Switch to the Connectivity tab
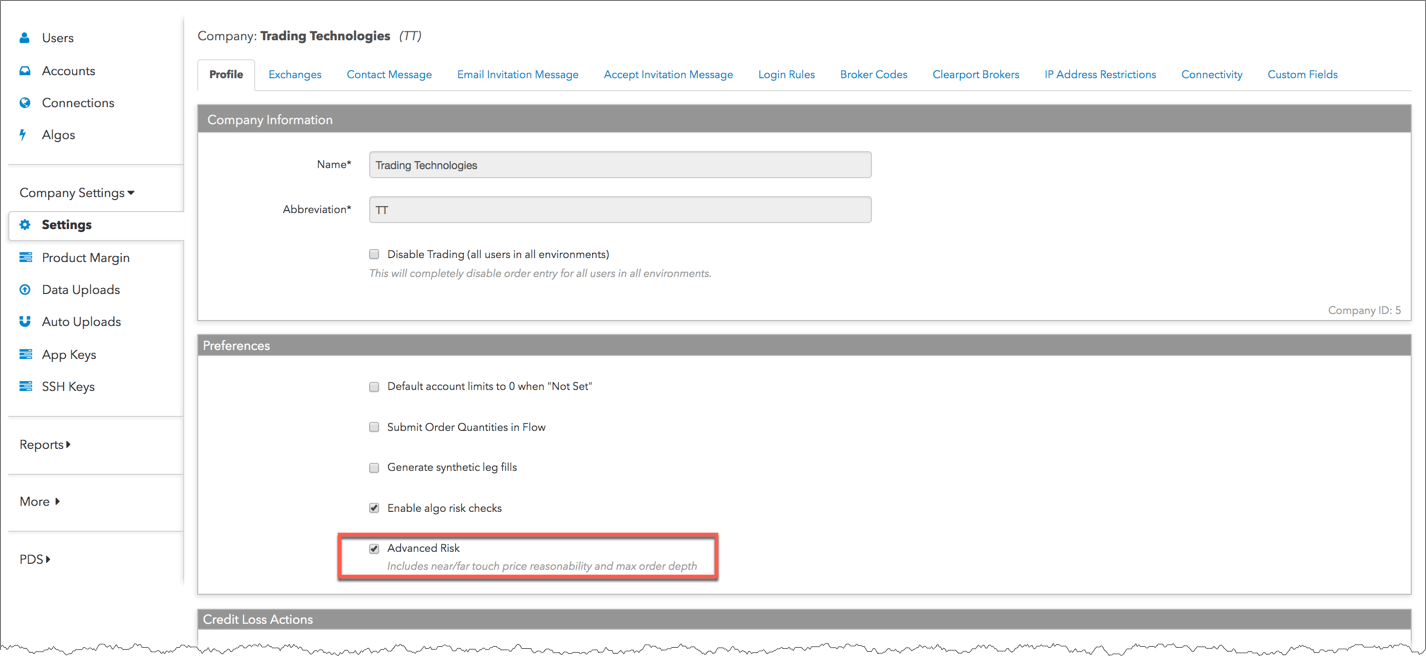Image resolution: width=1426 pixels, height=656 pixels. [1212, 75]
